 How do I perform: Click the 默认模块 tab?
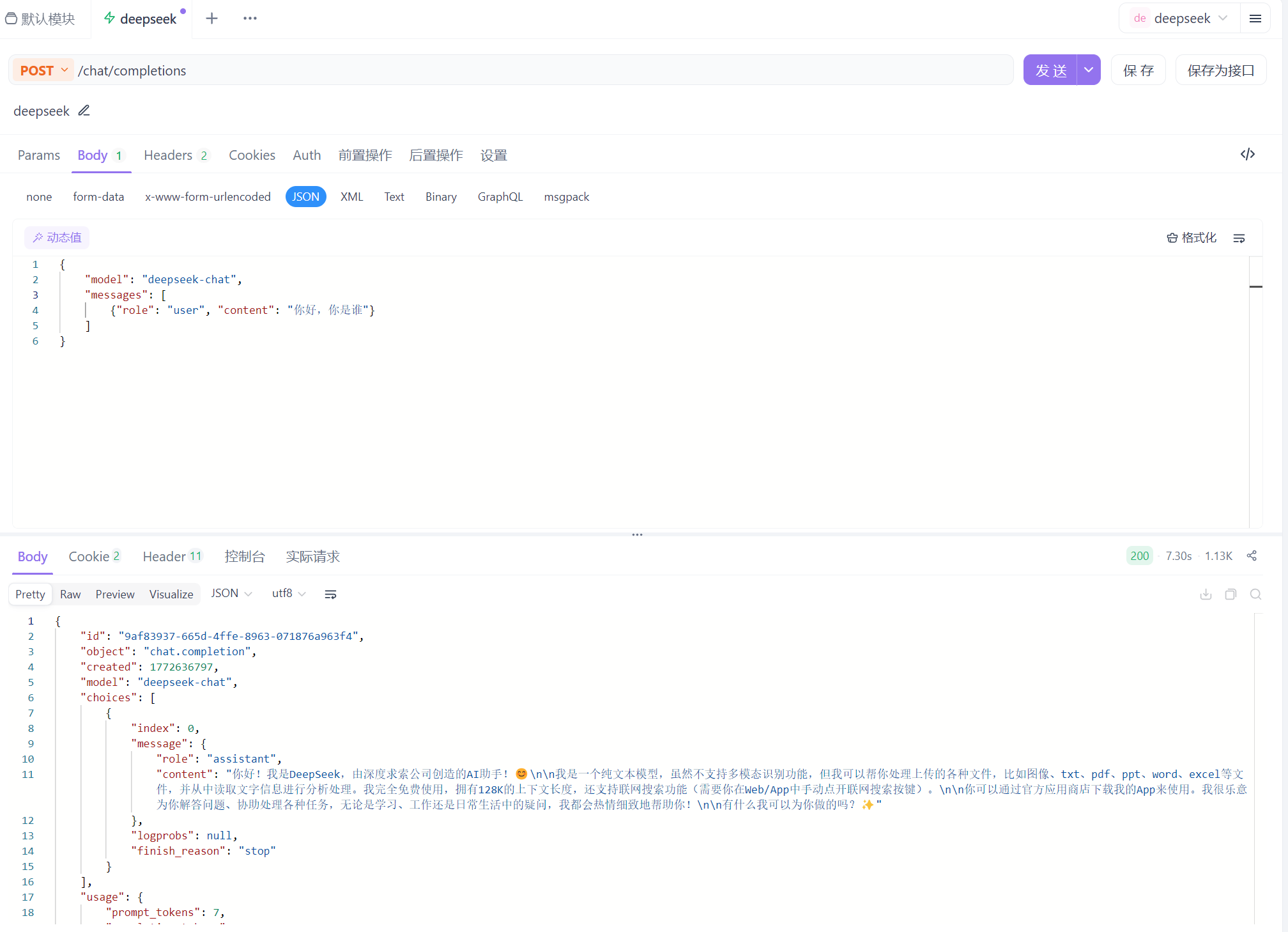[x=40, y=19]
